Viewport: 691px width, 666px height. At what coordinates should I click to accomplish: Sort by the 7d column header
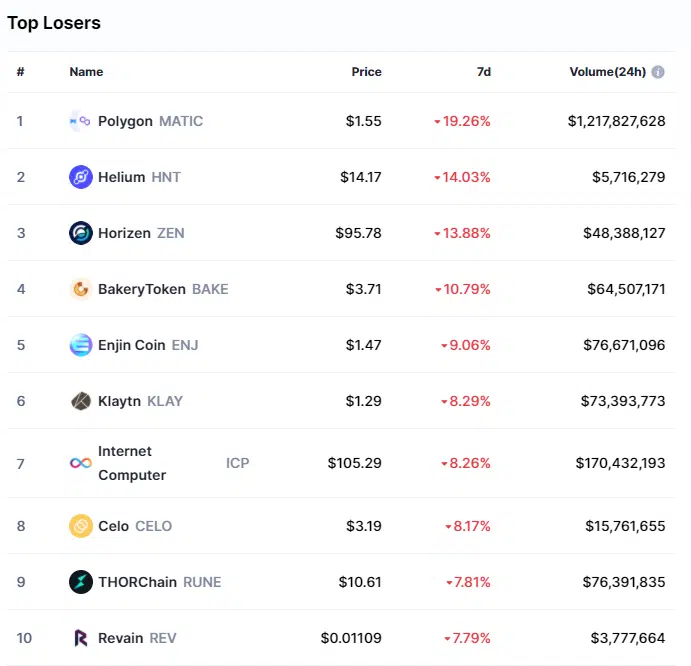(483, 72)
